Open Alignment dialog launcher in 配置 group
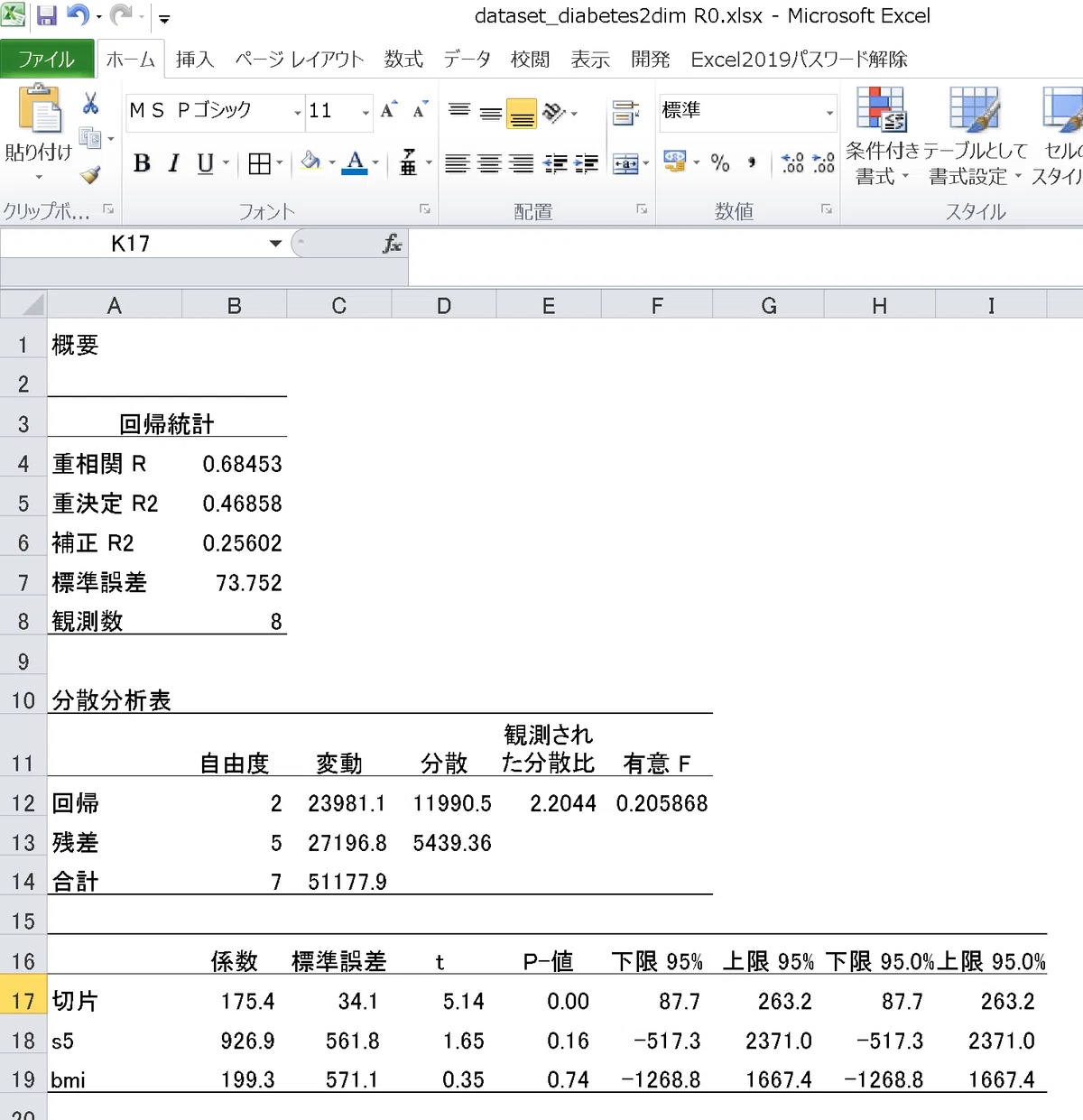Viewport: 1083px width, 1120px height. pyautogui.click(x=642, y=209)
